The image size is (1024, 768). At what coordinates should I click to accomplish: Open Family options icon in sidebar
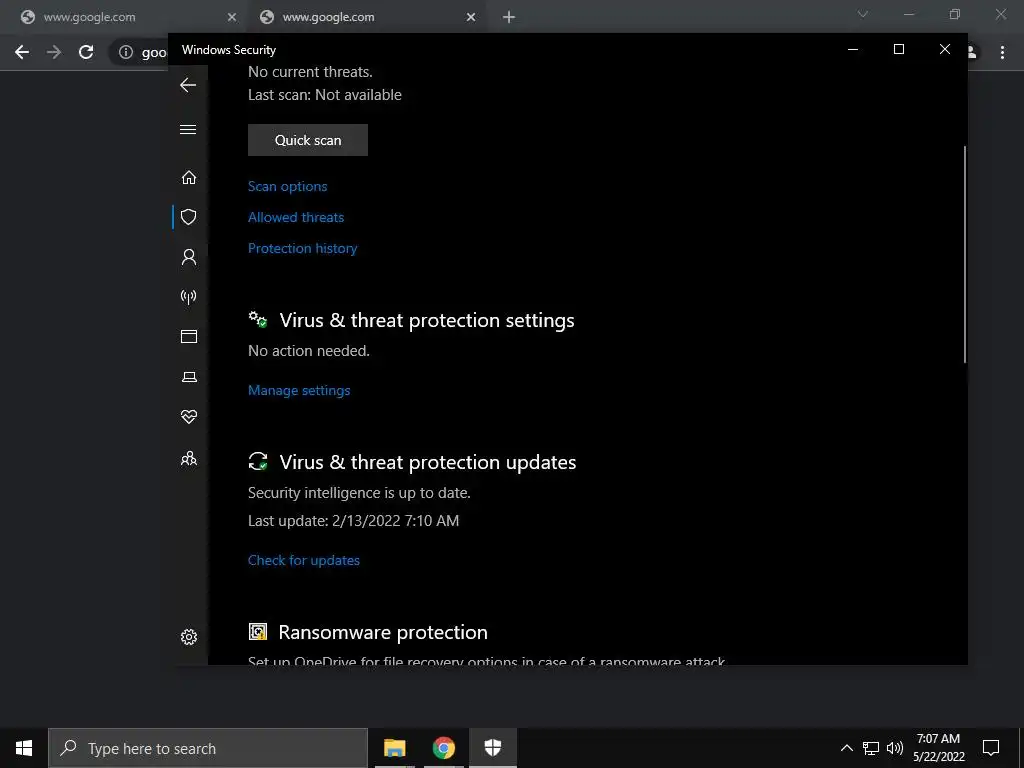pyautogui.click(x=189, y=458)
